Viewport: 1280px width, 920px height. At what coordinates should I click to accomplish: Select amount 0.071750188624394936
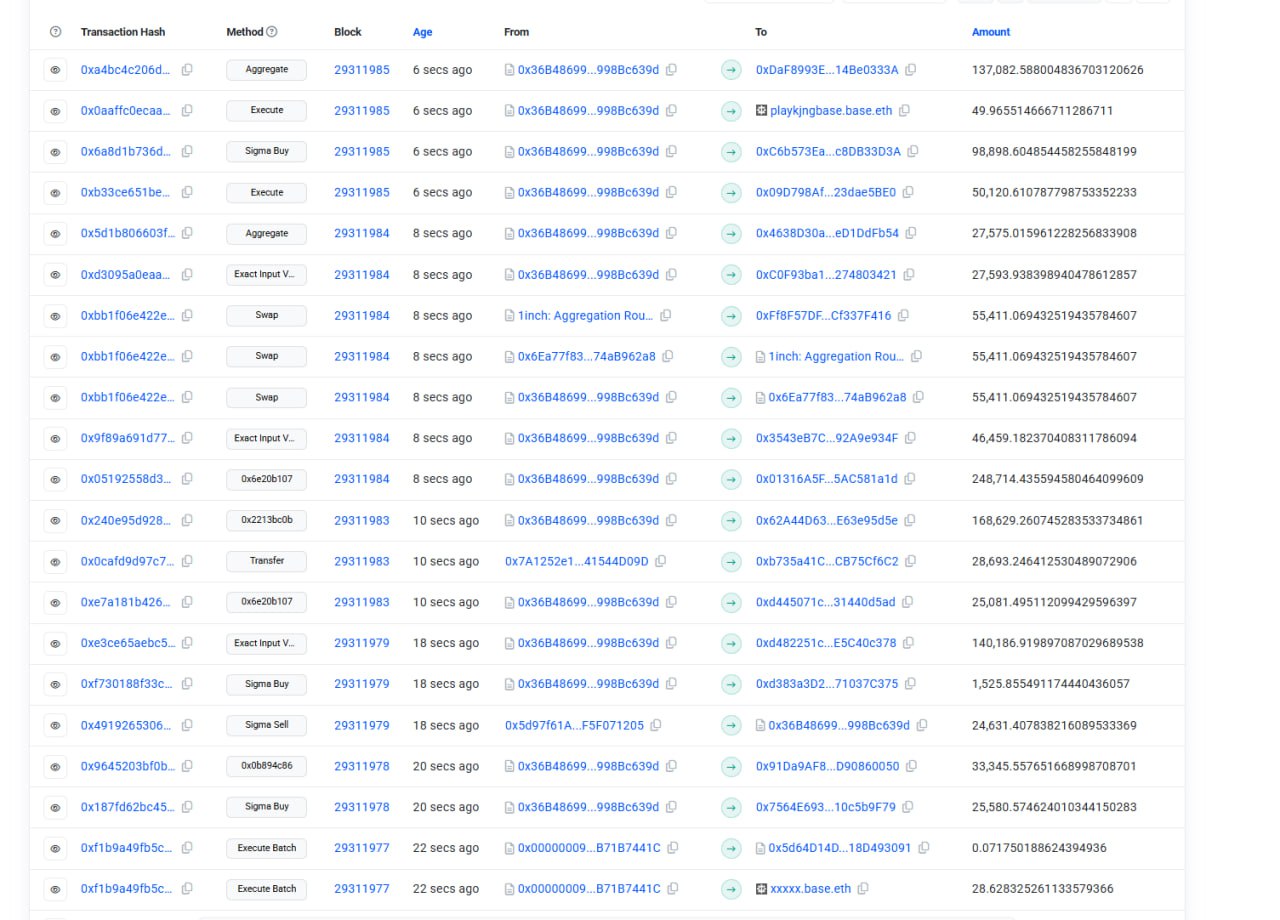1039,849
